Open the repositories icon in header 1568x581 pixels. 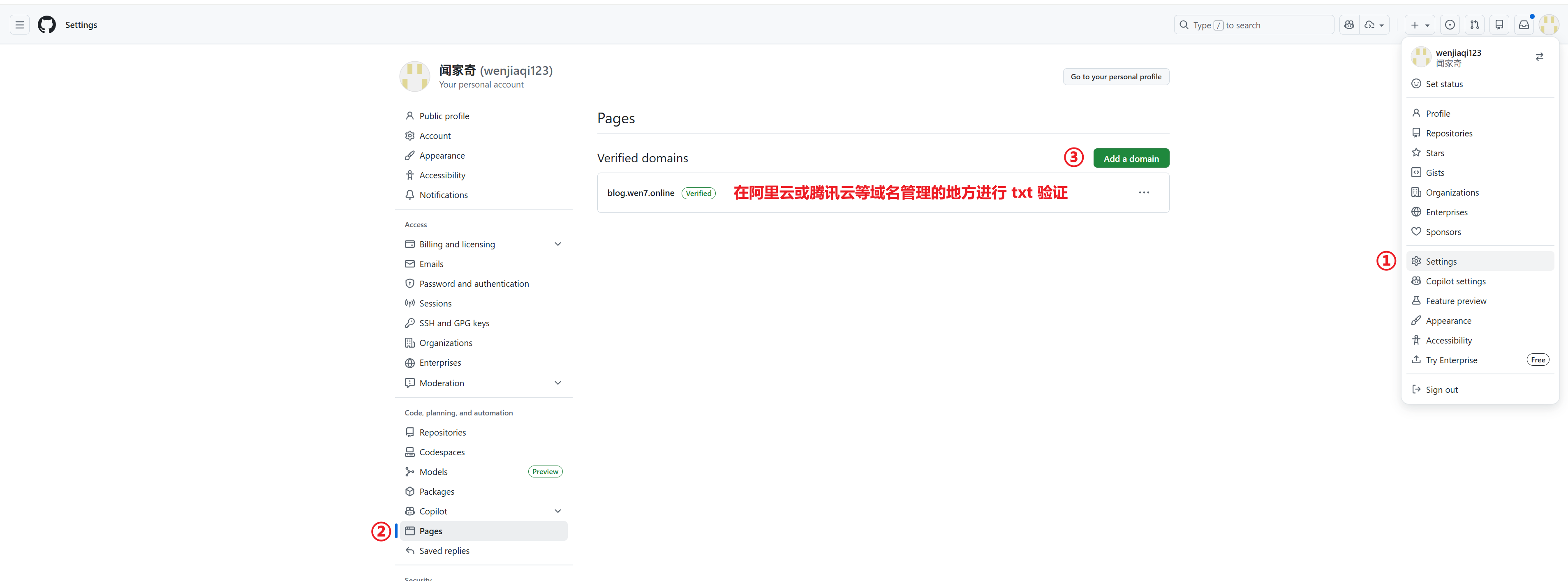(x=1499, y=25)
